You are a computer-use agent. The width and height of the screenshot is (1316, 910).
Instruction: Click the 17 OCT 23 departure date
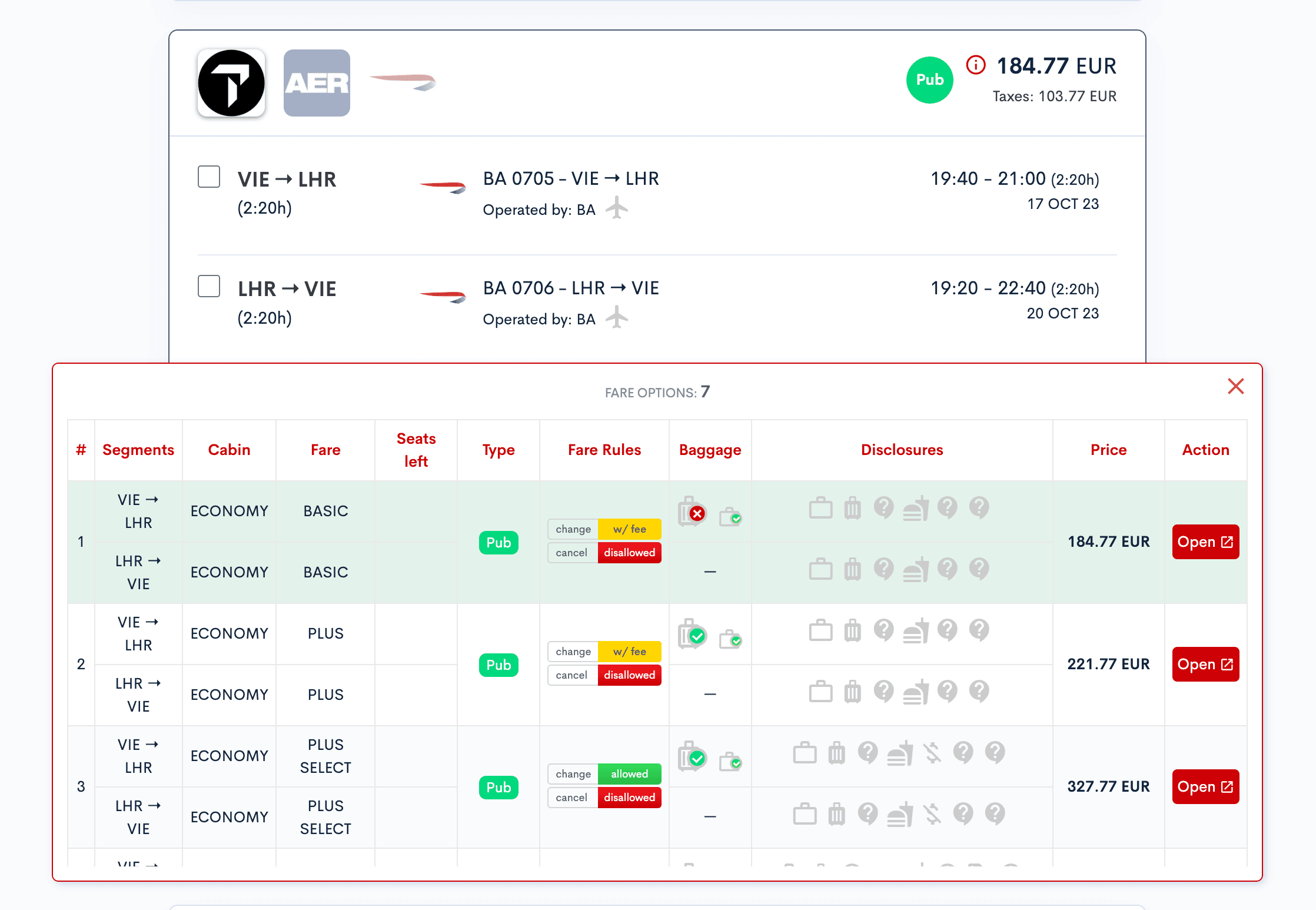[1063, 204]
